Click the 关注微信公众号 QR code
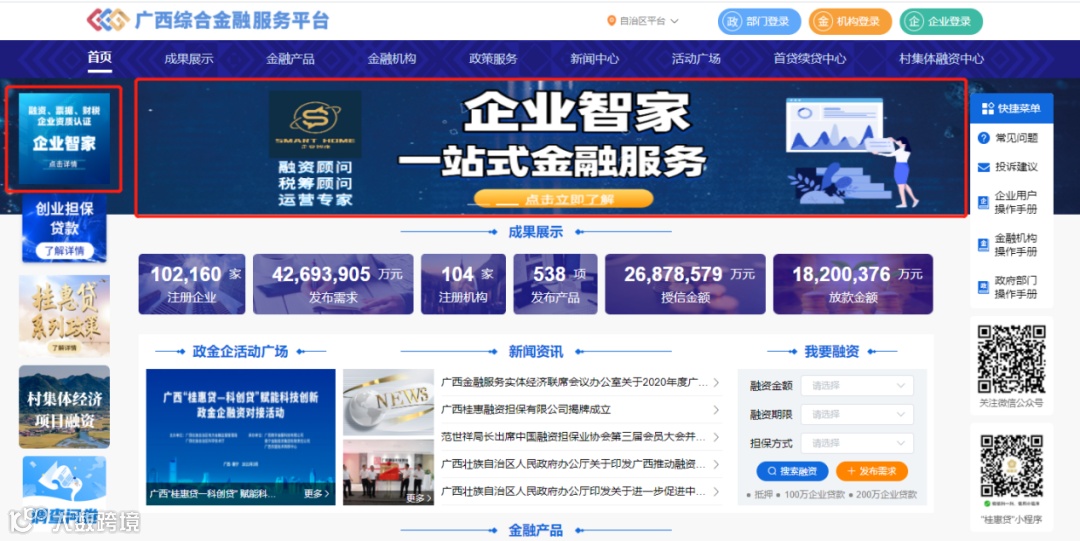The image size is (1080, 541). click(1011, 359)
